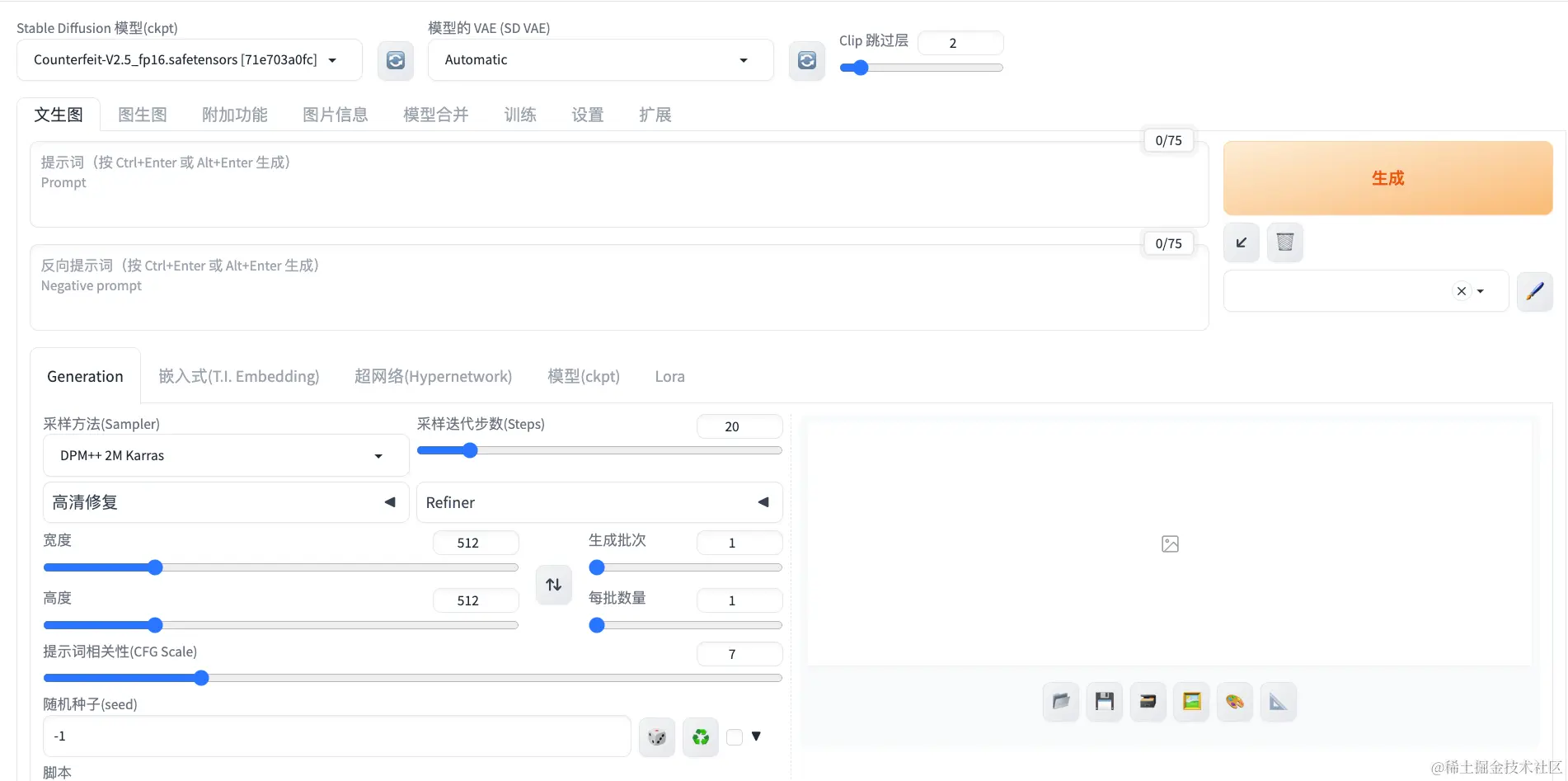Go to the 模型合并 tab
This screenshot has height=781, width=1568.
tap(436, 115)
